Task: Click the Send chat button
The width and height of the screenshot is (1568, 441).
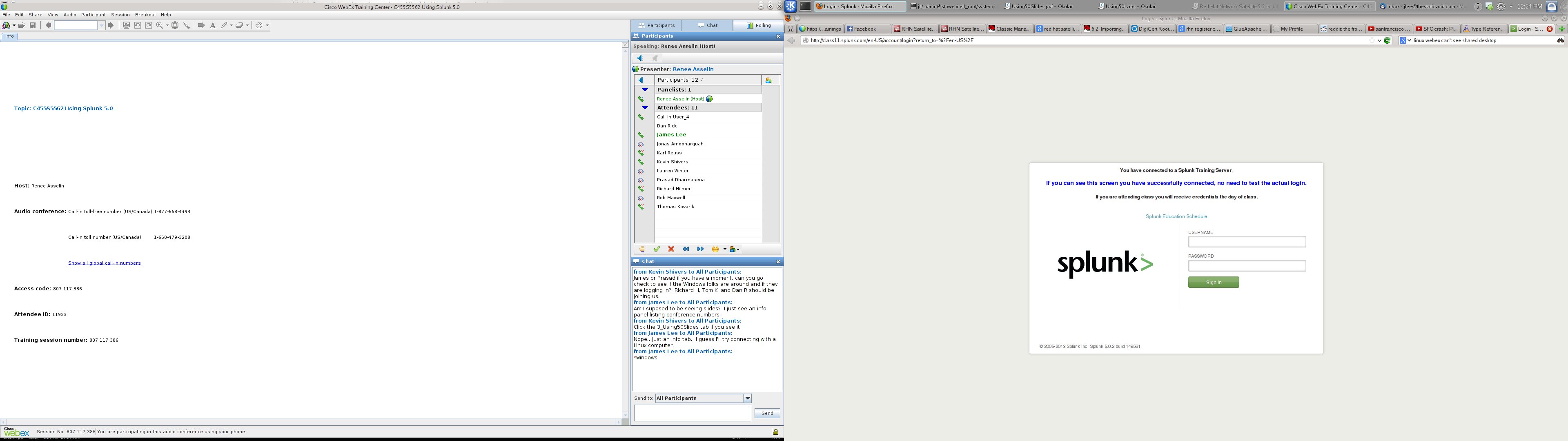Action: [x=767, y=414]
